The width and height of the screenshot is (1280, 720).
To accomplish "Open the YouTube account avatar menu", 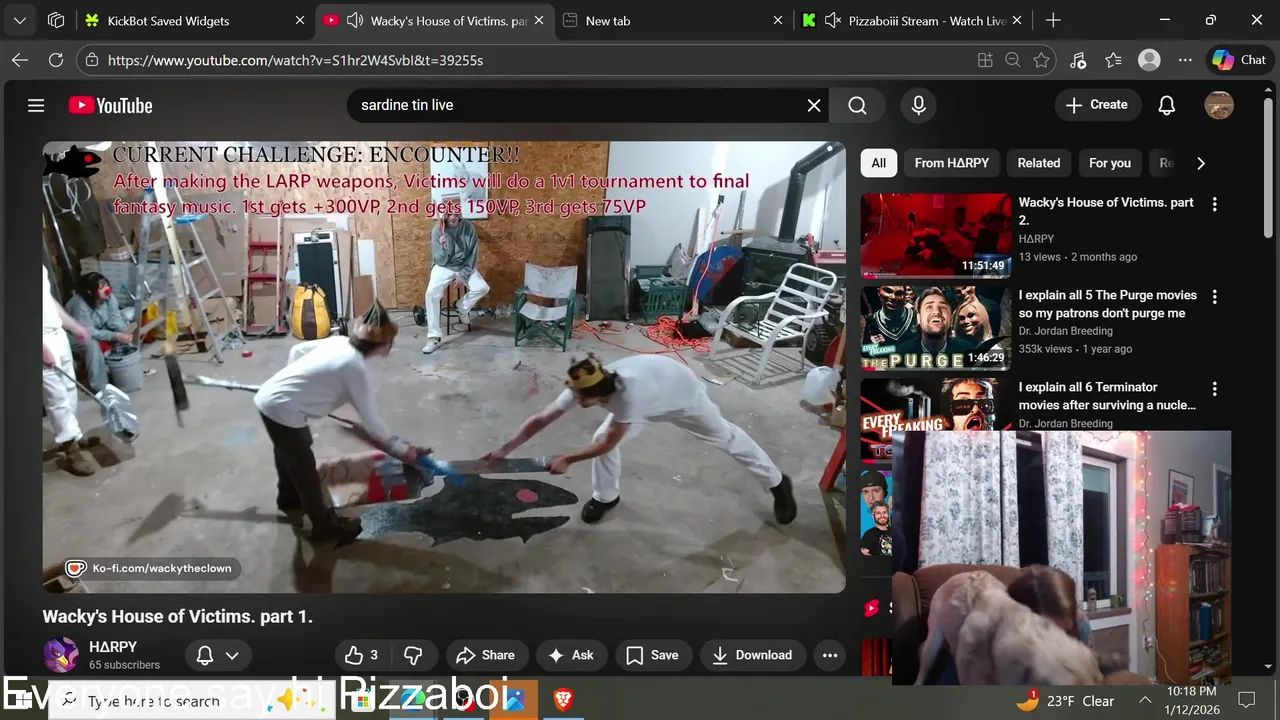I will click(1219, 105).
